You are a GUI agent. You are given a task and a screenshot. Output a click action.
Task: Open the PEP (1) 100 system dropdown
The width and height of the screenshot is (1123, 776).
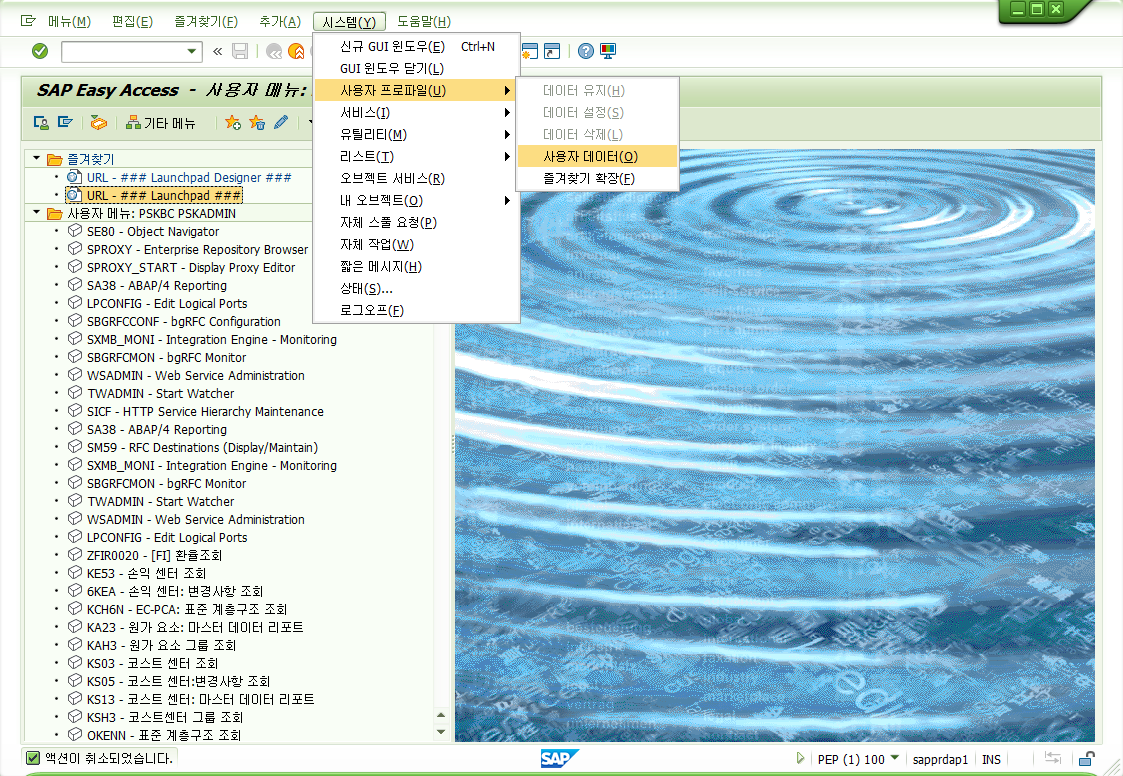click(x=894, y=758)
